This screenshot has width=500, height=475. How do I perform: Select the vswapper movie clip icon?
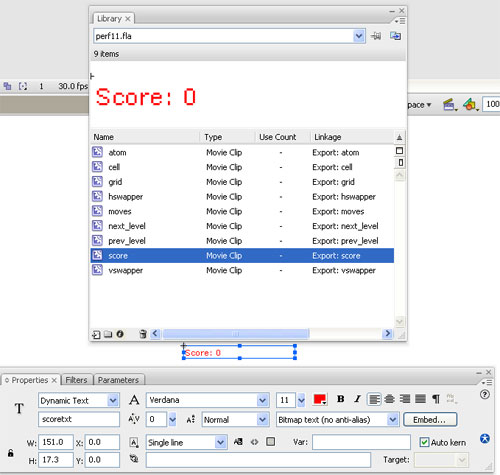click(97, 270)
